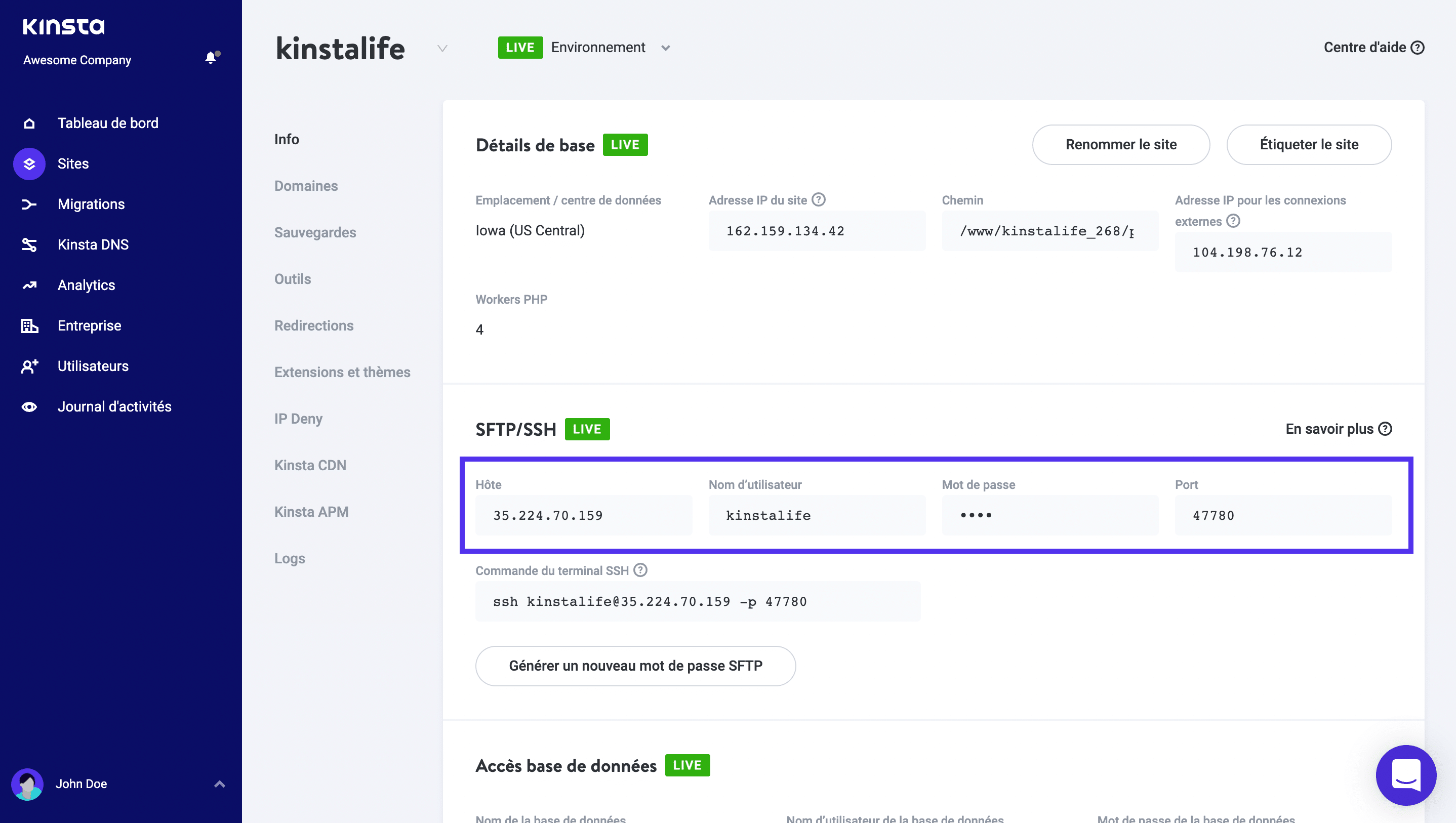
Task: Click the Kinsta DNS icon
Action: (x=29, y=245)
